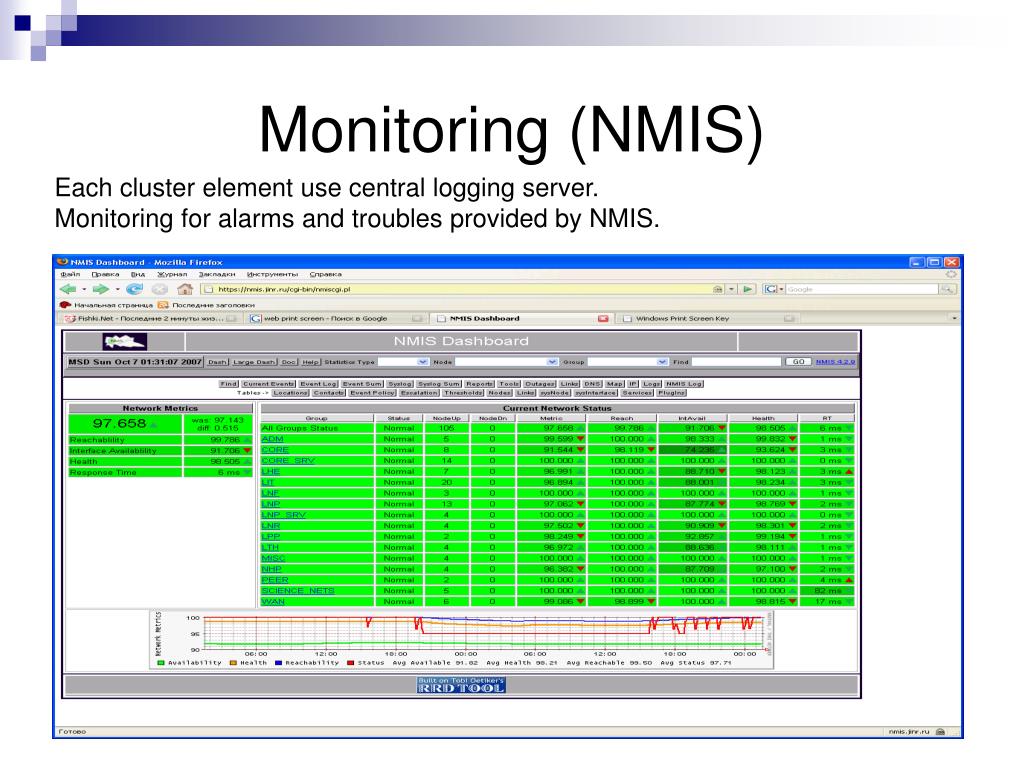Click the Syslog Sum button

(x=439, y=384)
